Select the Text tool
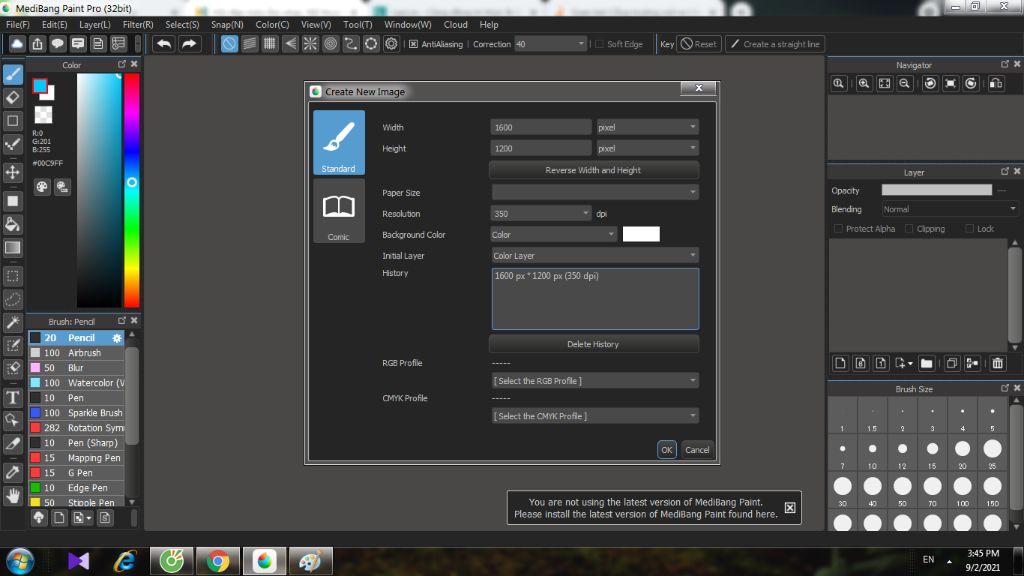This screenshot has height=576, width=1024. pyautogui.click(x=13, y=397)
